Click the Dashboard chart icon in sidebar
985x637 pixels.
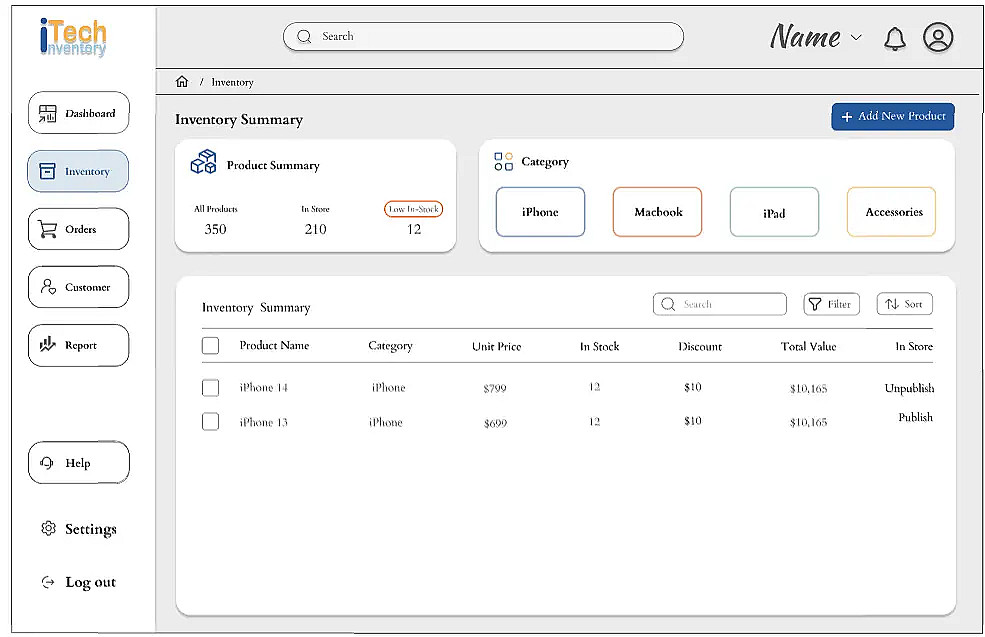(48, 114)
